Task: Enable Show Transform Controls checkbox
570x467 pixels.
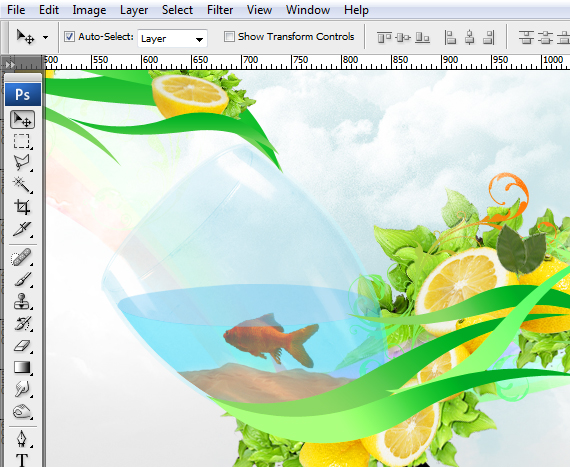Action: coord(229,37)
